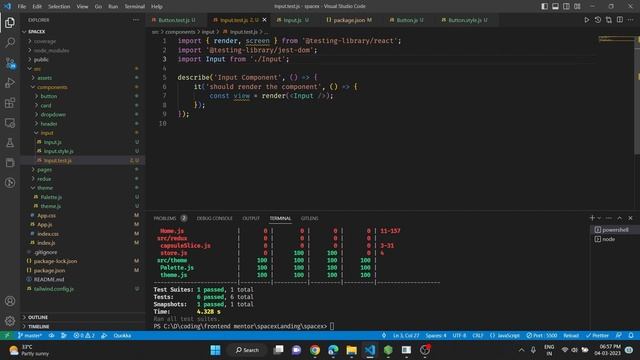Toggle secondary side bar layout icon
The width and height of the screenshot is (640, 360).
pos(567,6)
